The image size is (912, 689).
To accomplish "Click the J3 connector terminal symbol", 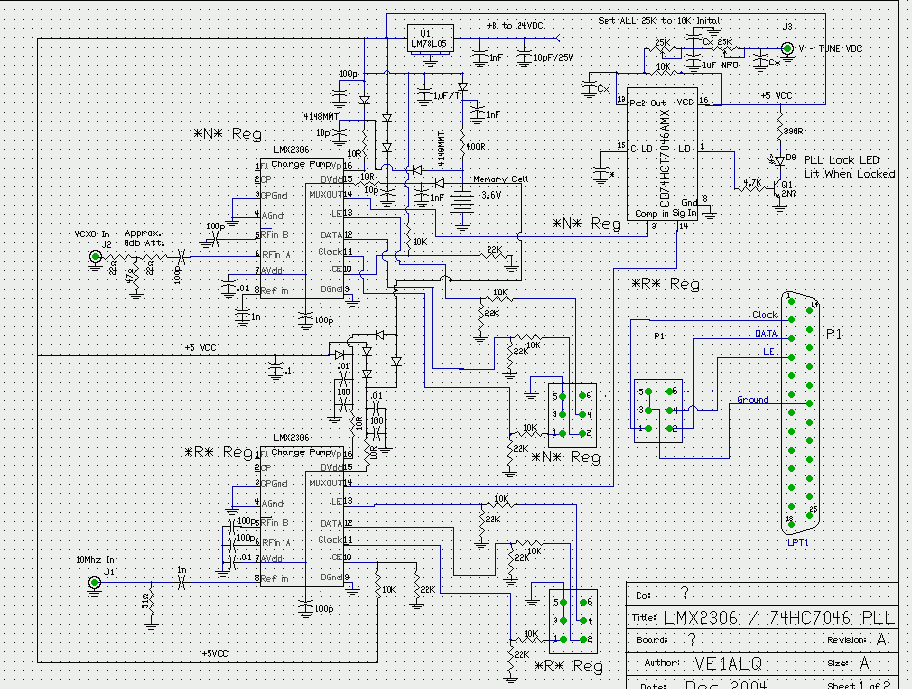I will point(787,49).
